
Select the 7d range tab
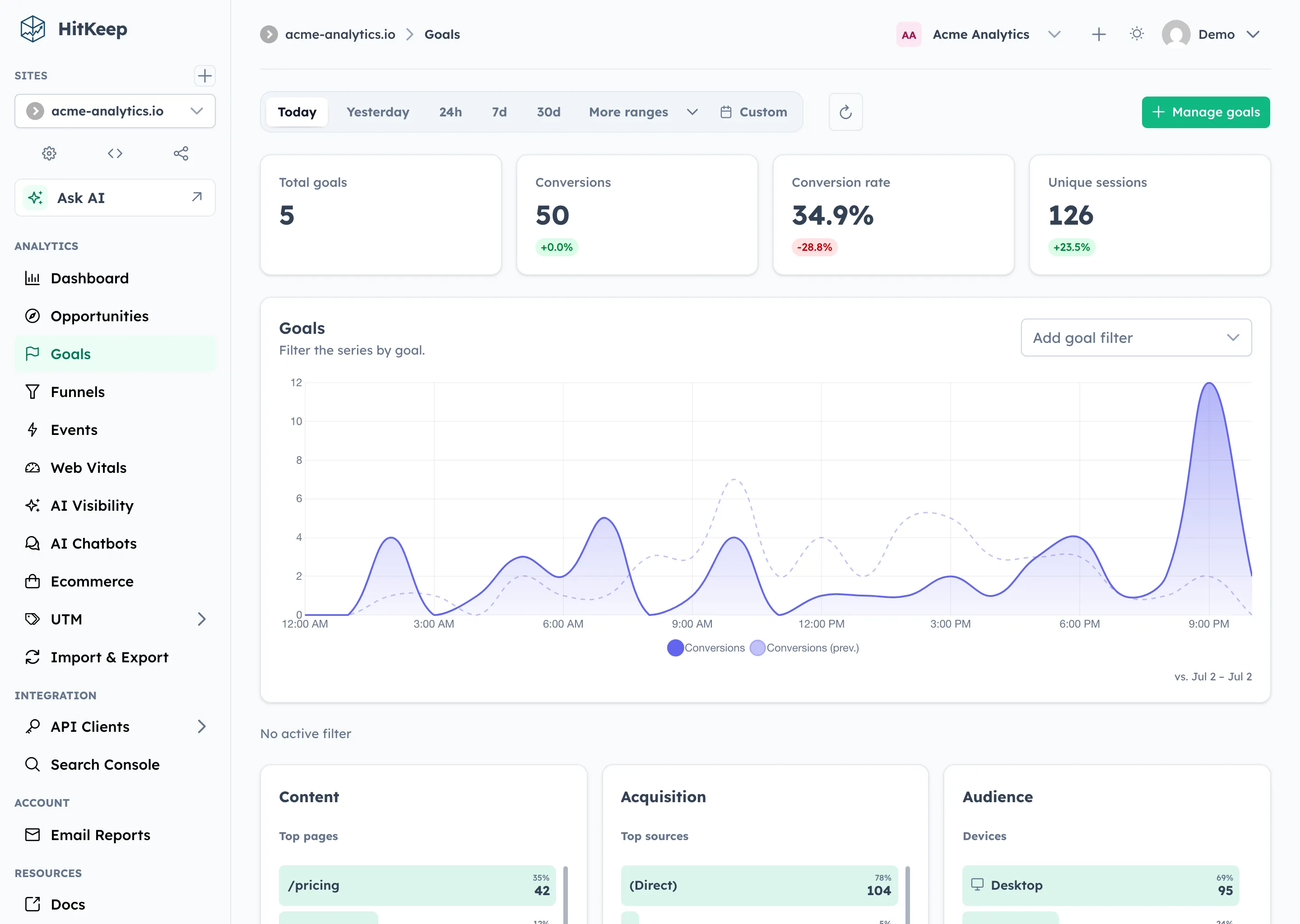499,112
